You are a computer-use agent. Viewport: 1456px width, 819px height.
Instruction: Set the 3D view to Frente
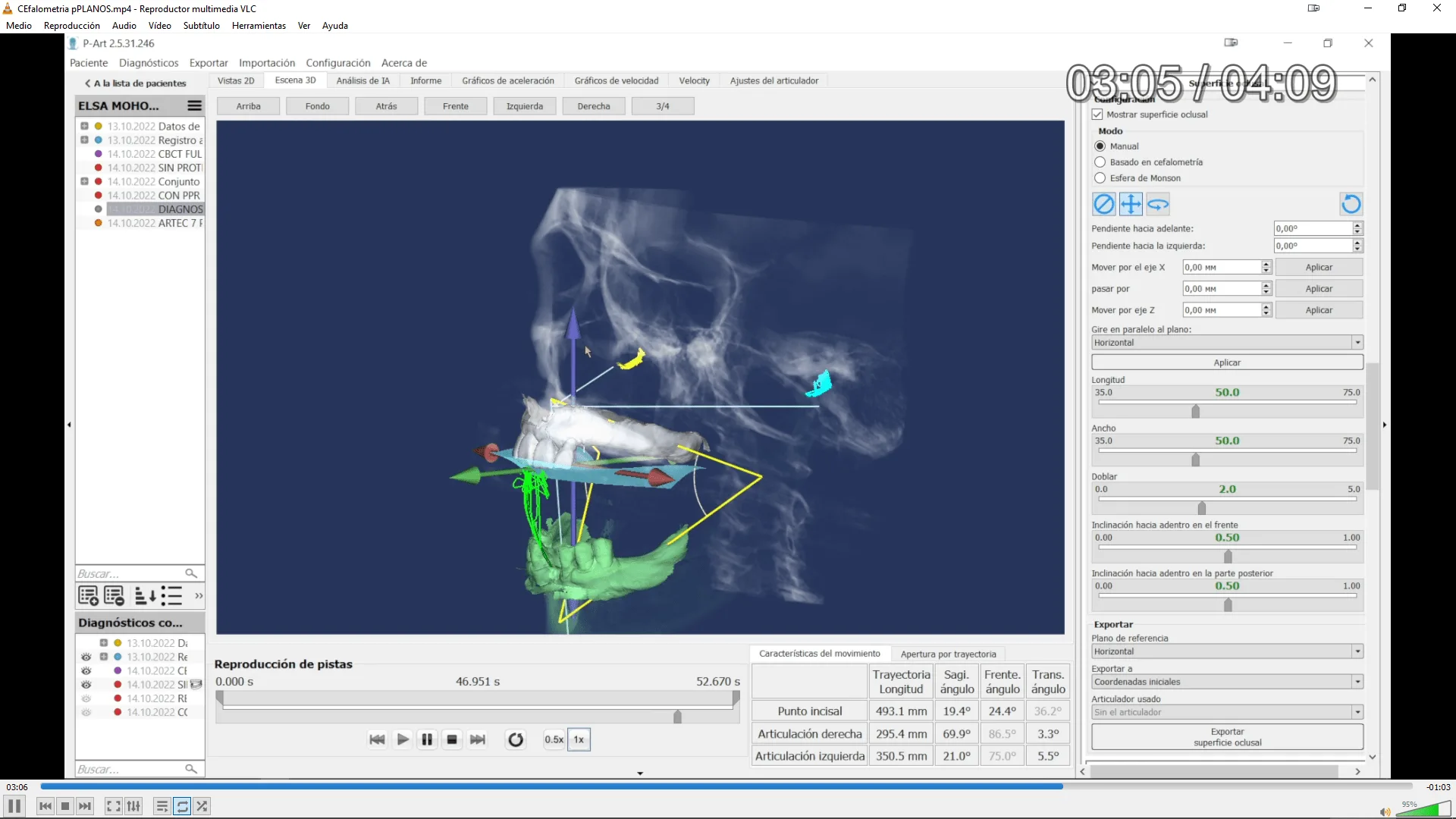click(x=456, y=106)
